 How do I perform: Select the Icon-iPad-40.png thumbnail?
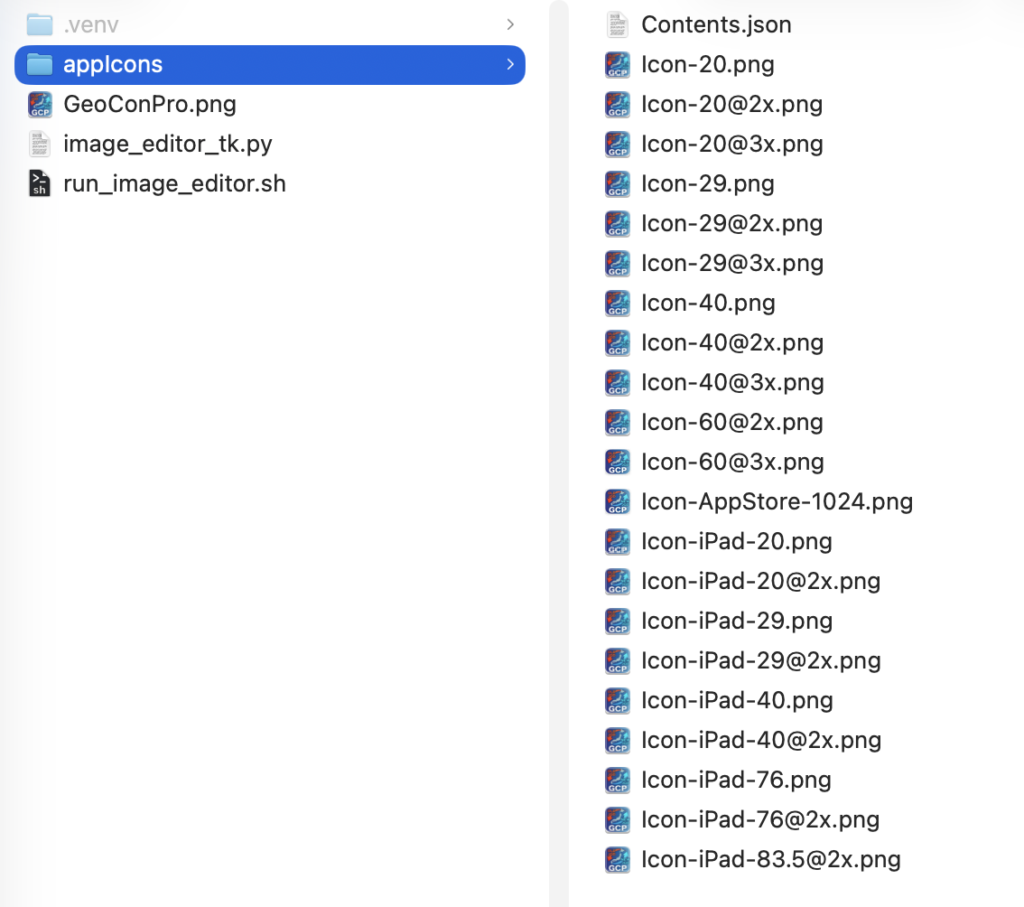point(617,700)
